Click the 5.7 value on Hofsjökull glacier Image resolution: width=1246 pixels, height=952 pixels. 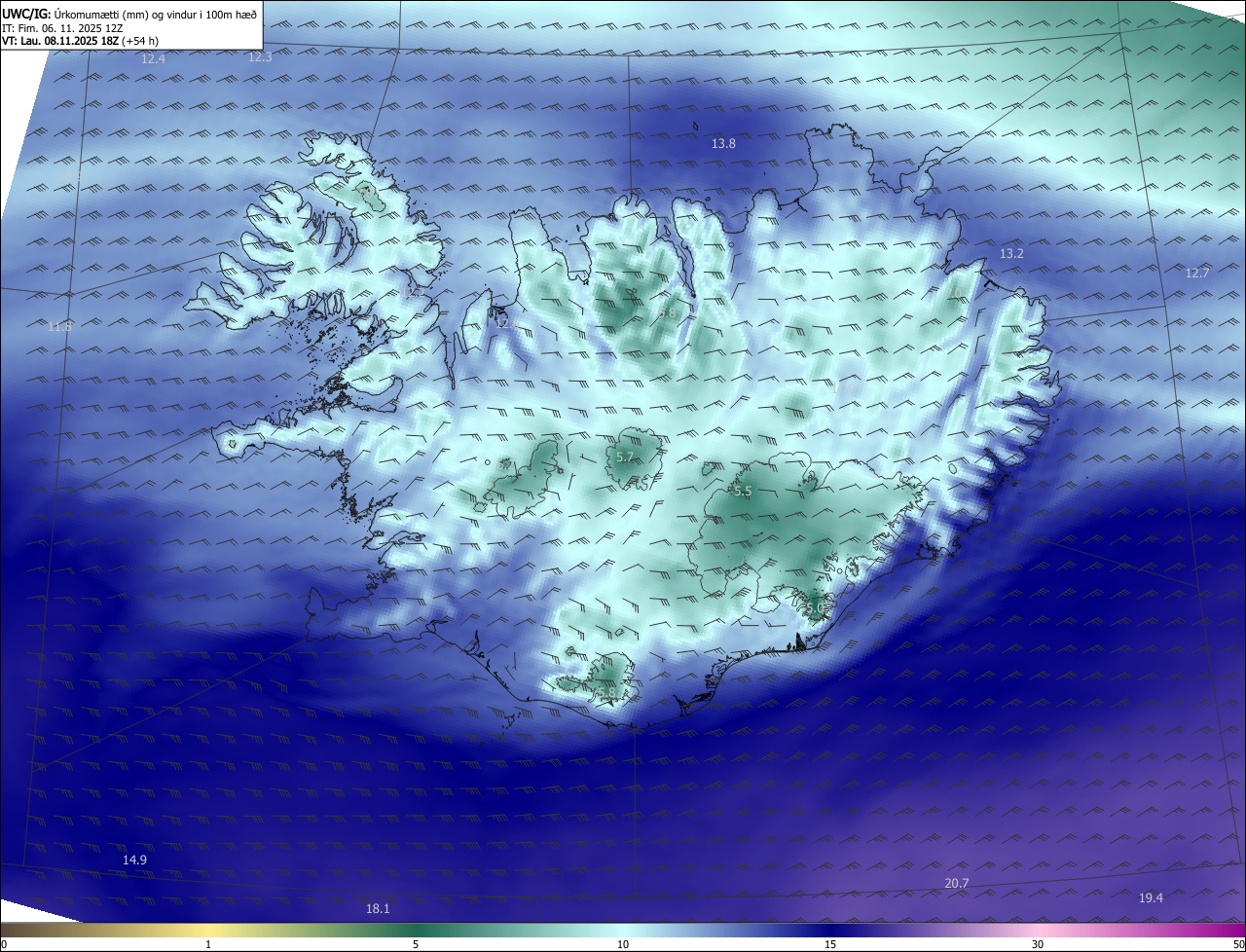pos(625,458)
